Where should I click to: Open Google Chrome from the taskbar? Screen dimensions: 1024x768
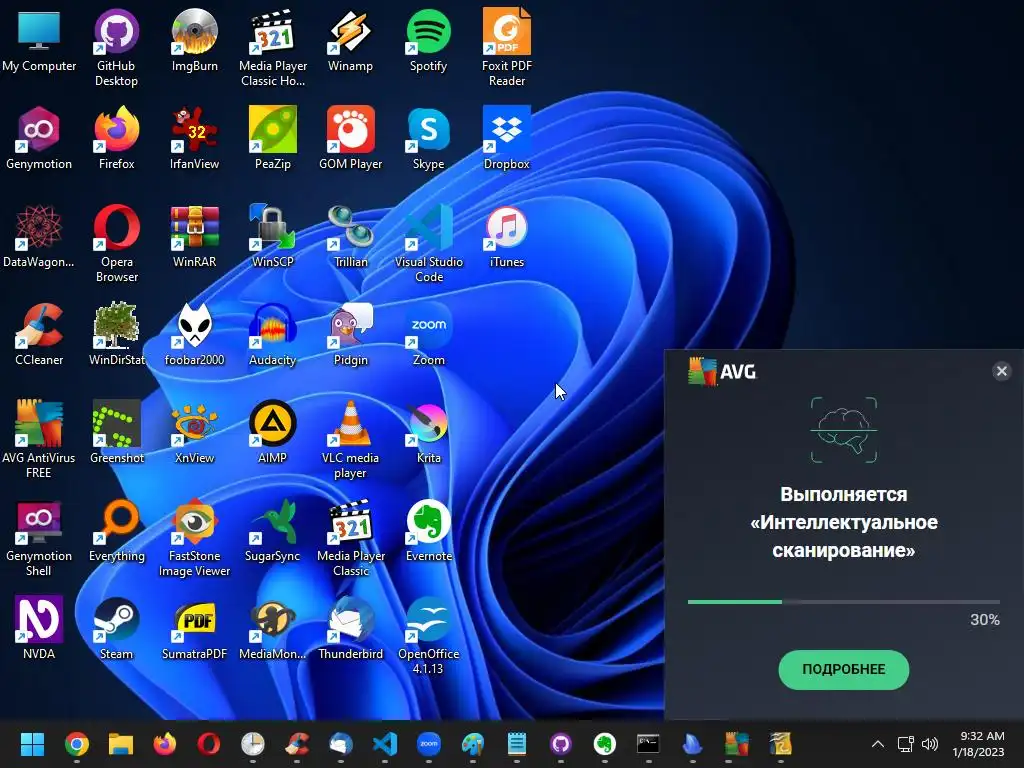77,744
